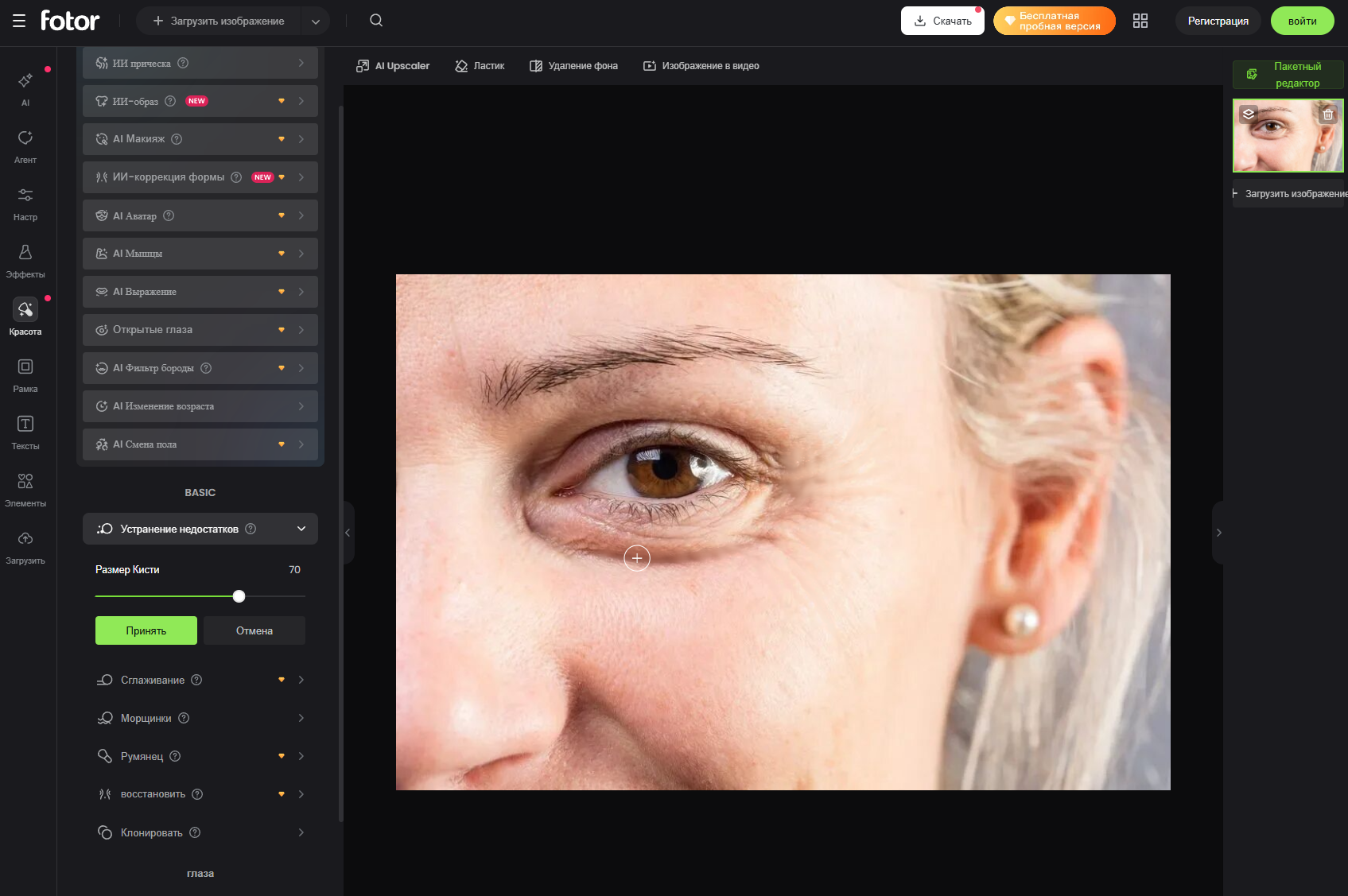Delete the image thumbnail with trash icon
Image resolution: width=1348 pixels, height=896 pixels.
[1328, 114]
